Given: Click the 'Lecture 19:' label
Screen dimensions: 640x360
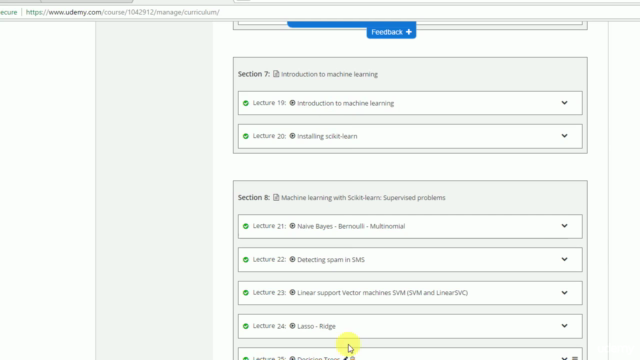Looking at the screenshot, I should pyautogui.click(x=269, y=103).
